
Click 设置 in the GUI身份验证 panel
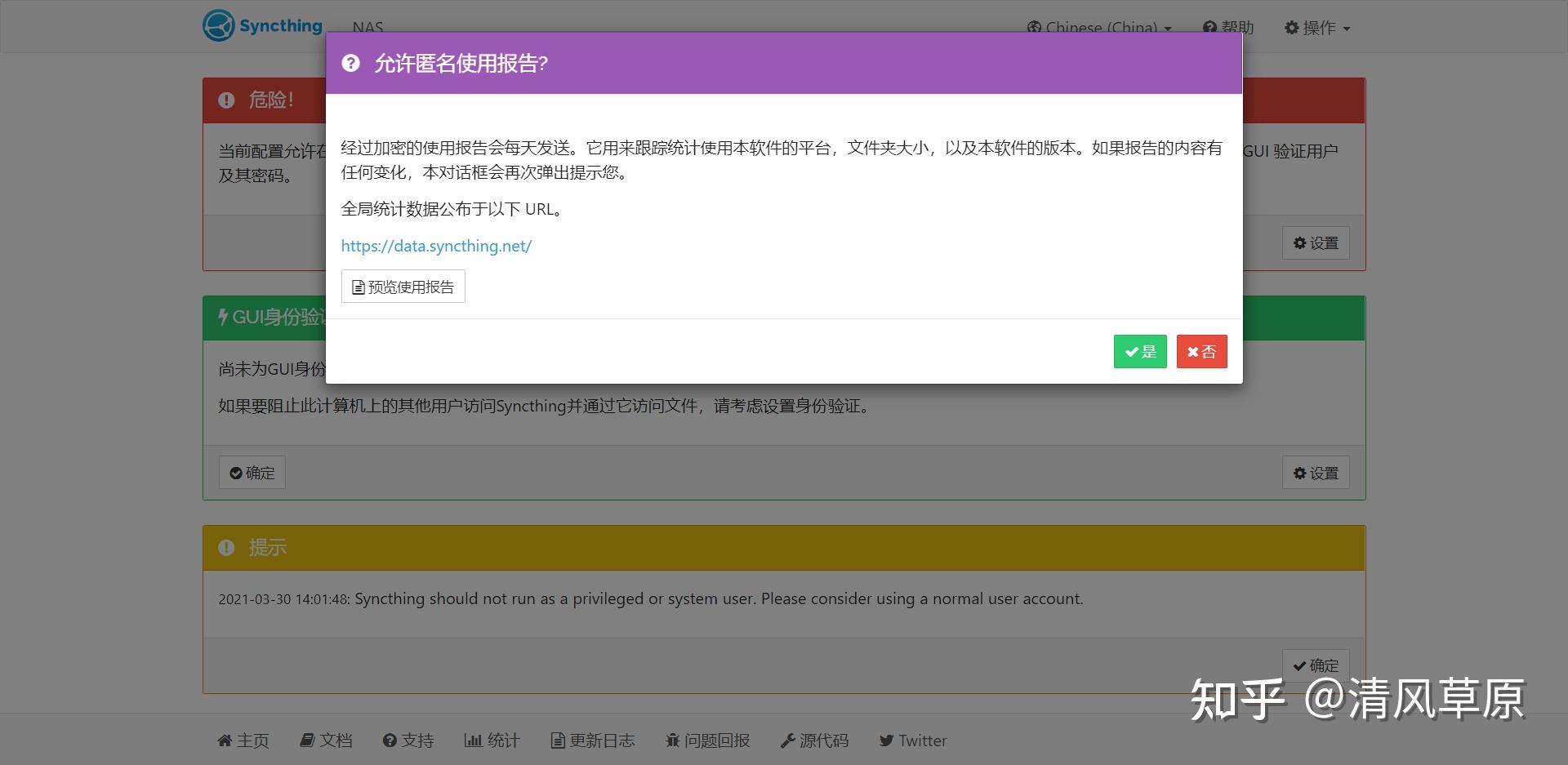pyautogui.click(x=1315, y=472)
